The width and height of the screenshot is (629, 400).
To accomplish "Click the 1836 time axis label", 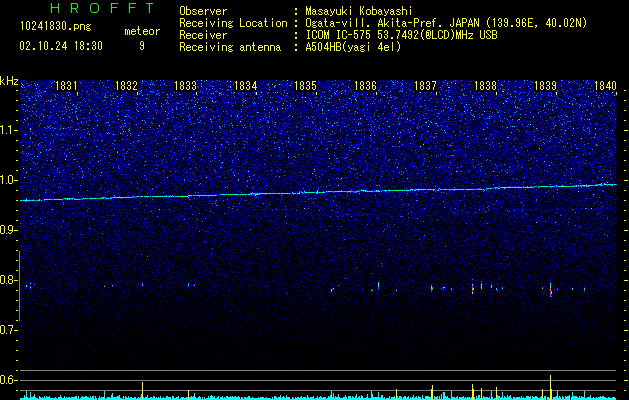I will tap(365, 86).
